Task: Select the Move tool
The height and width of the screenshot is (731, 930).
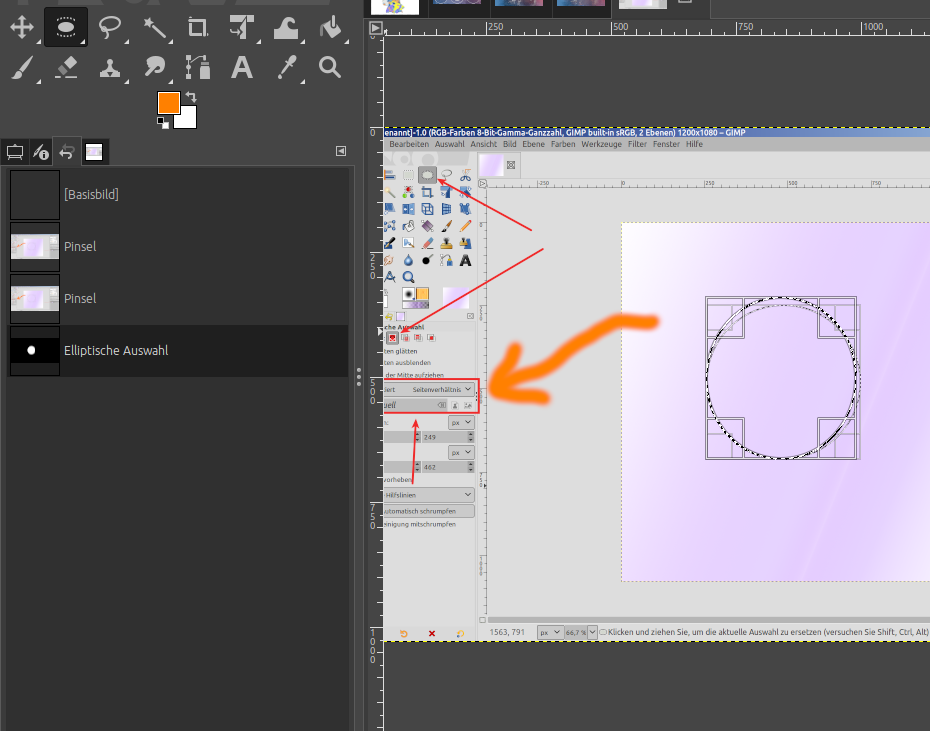Action: point(22,27)
